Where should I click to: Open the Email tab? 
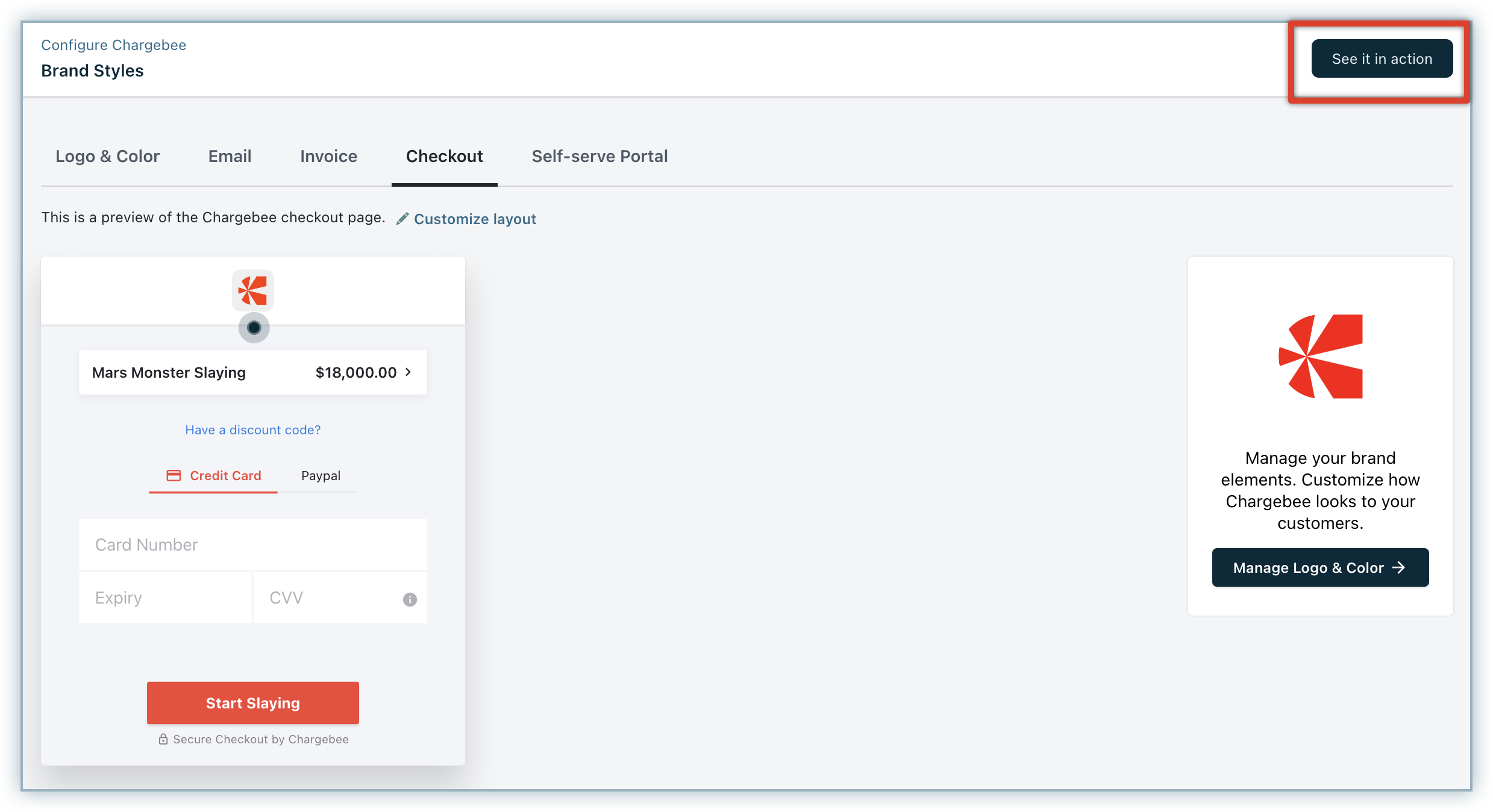pos(230,157)
